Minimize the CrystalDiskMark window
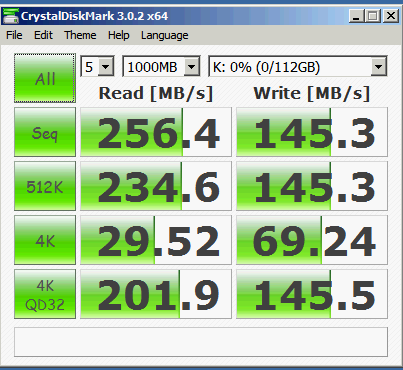The image size is (403, 370). tap(356, 16)
